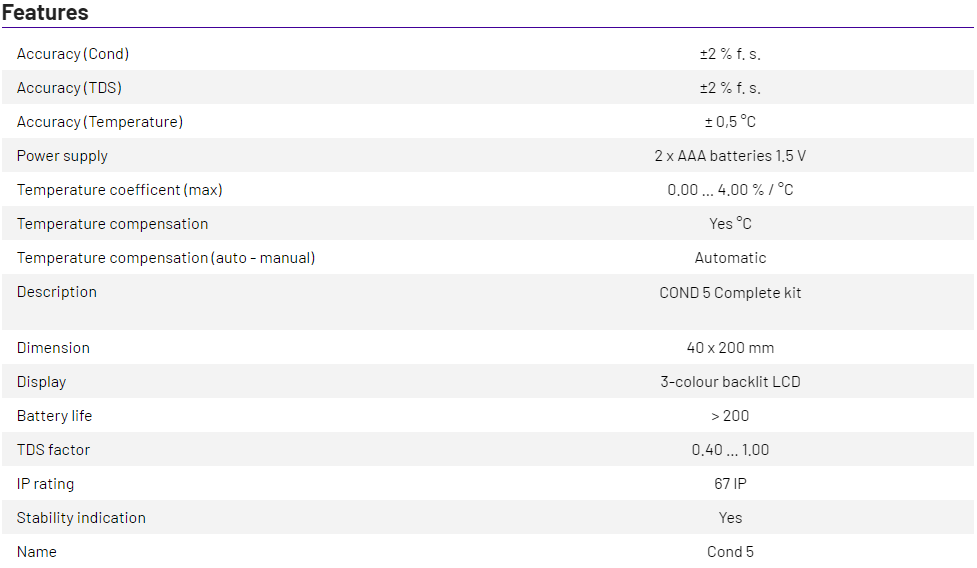Click the ± 0,5 °C temperature accuracy value

point(730,122)
